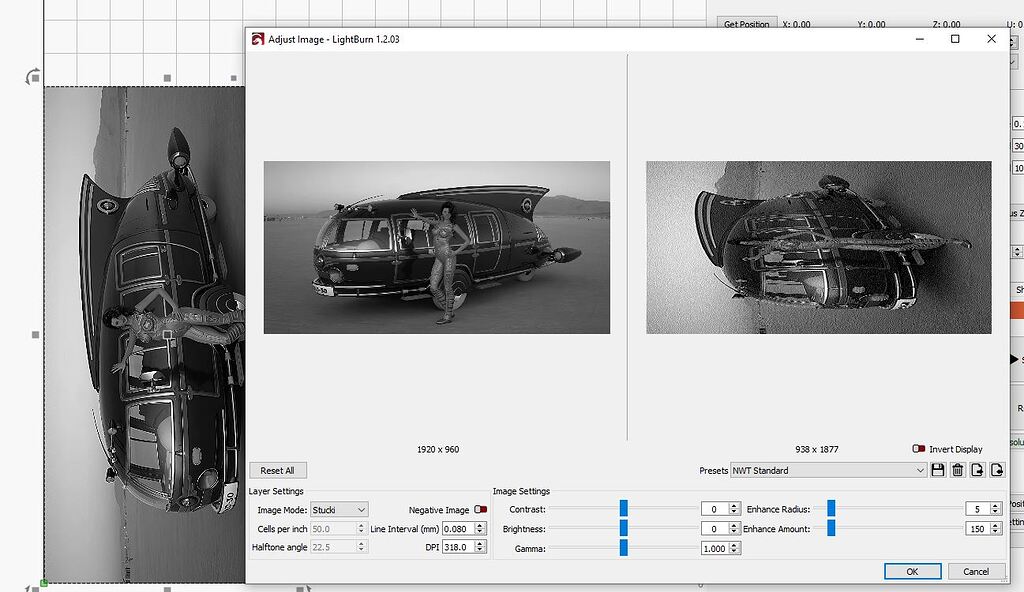Viewport: 1024px width, 592px height.
Task: Click the left-middle selection handle on workspace
Action: (x=35, y=335)
